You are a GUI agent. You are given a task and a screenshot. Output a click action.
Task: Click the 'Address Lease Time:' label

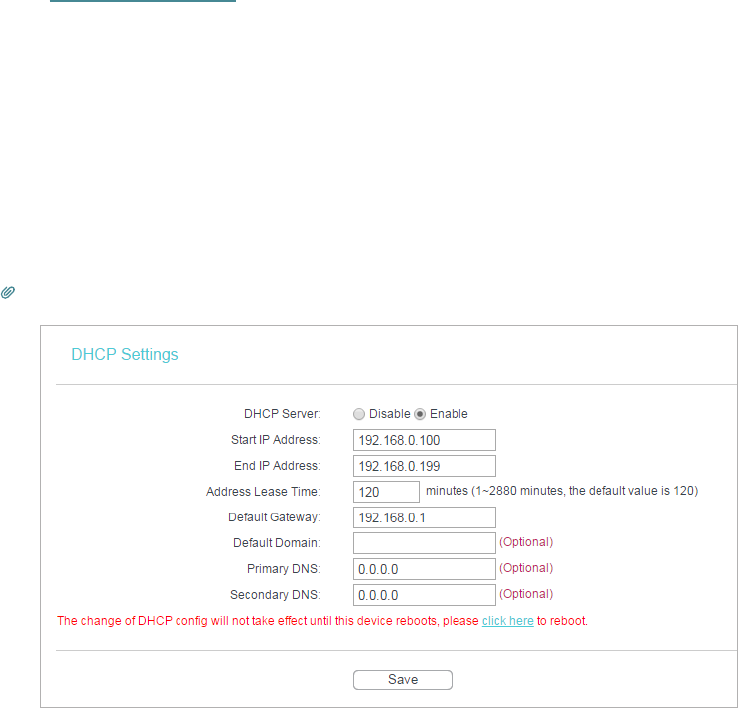pyautogui.click(x=263, y=491)
